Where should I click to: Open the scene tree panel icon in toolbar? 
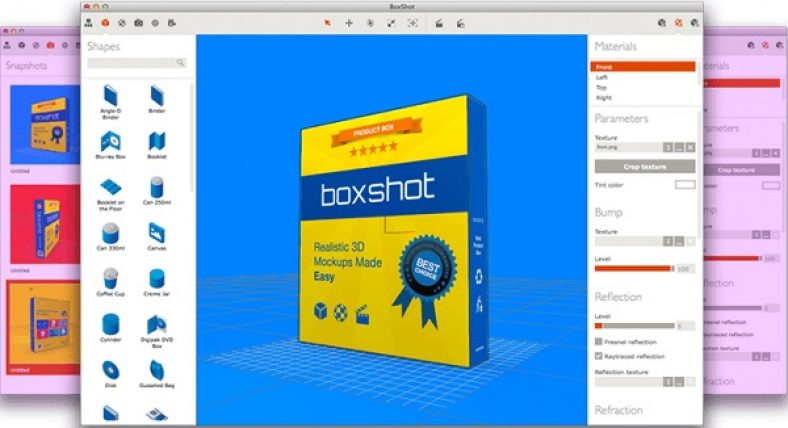(88, 23)
